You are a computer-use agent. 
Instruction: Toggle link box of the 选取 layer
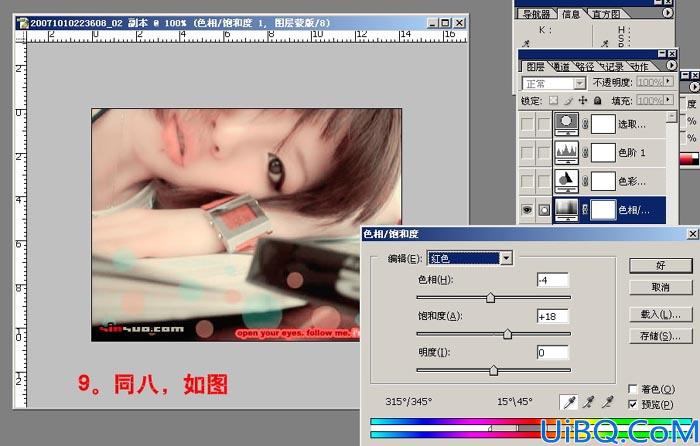tap(544, 124)
